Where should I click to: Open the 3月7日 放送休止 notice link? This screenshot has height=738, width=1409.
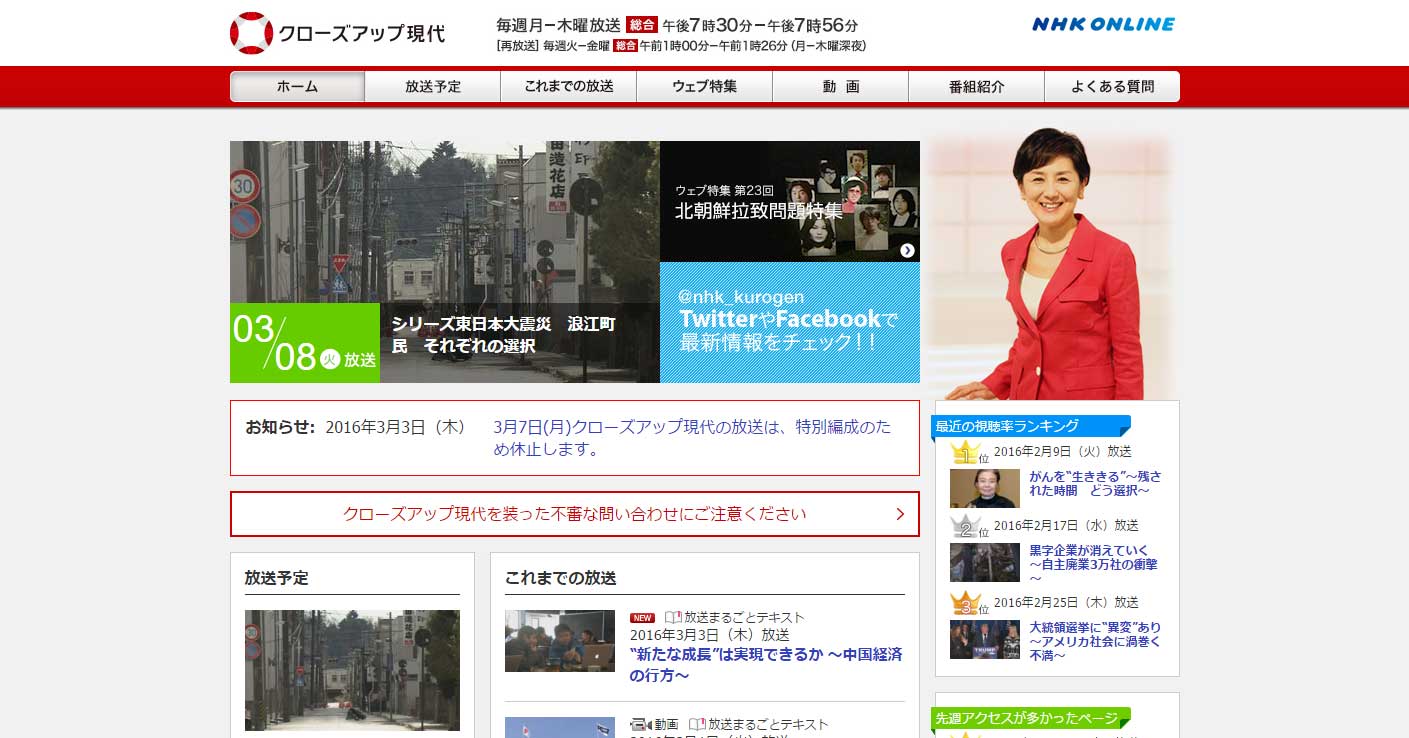[x=692, y=438]
